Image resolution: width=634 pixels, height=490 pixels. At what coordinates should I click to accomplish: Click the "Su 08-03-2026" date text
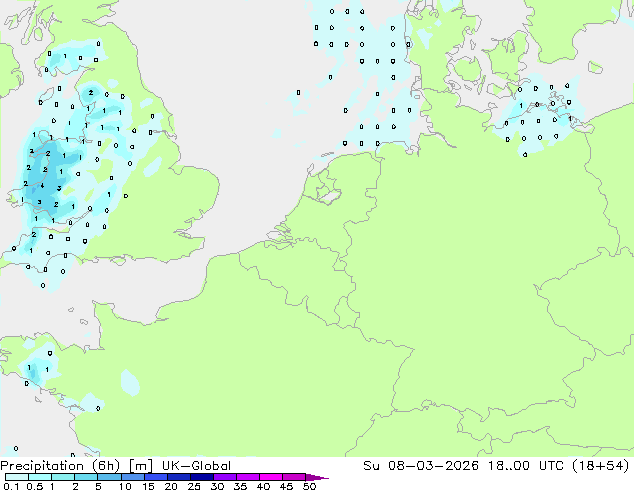[x=421, y=466]
